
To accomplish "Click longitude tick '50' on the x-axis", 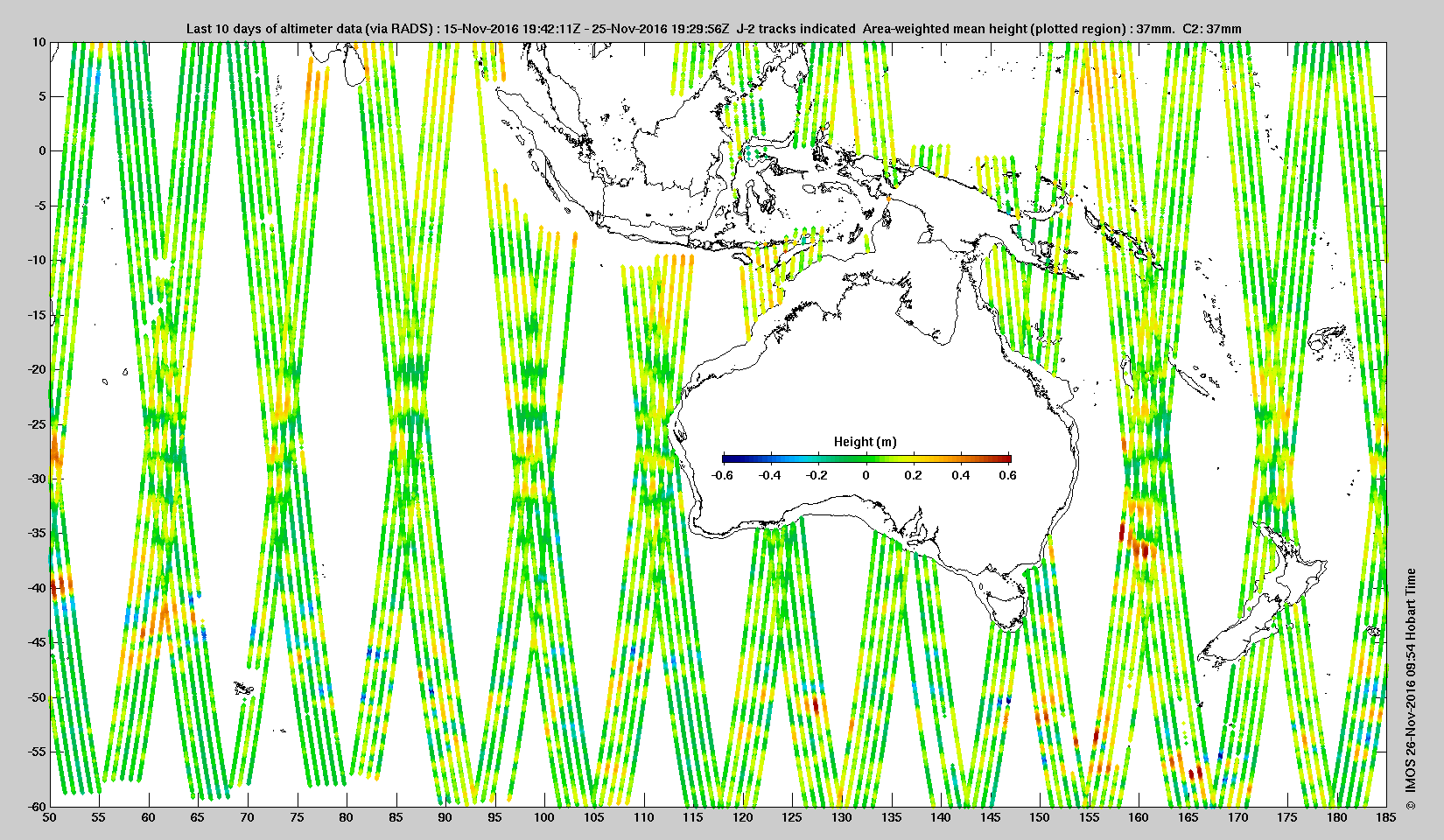I will 50,818.
